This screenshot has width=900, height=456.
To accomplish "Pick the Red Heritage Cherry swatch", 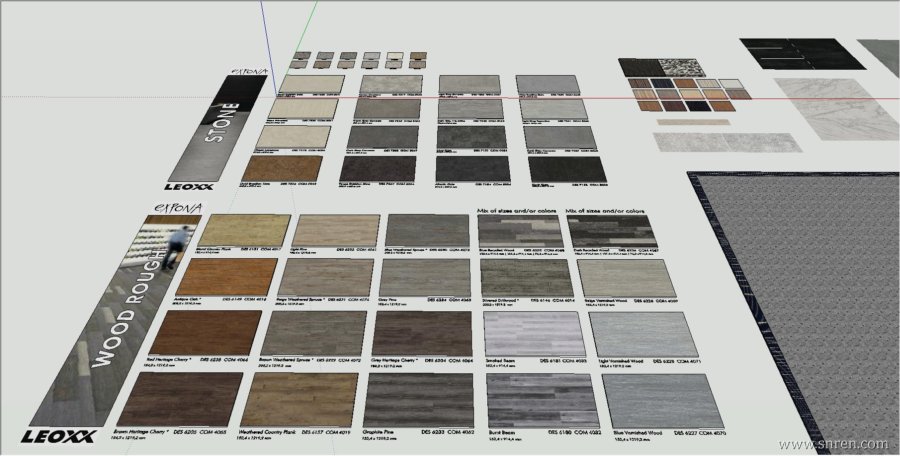I will click(205, 333).
